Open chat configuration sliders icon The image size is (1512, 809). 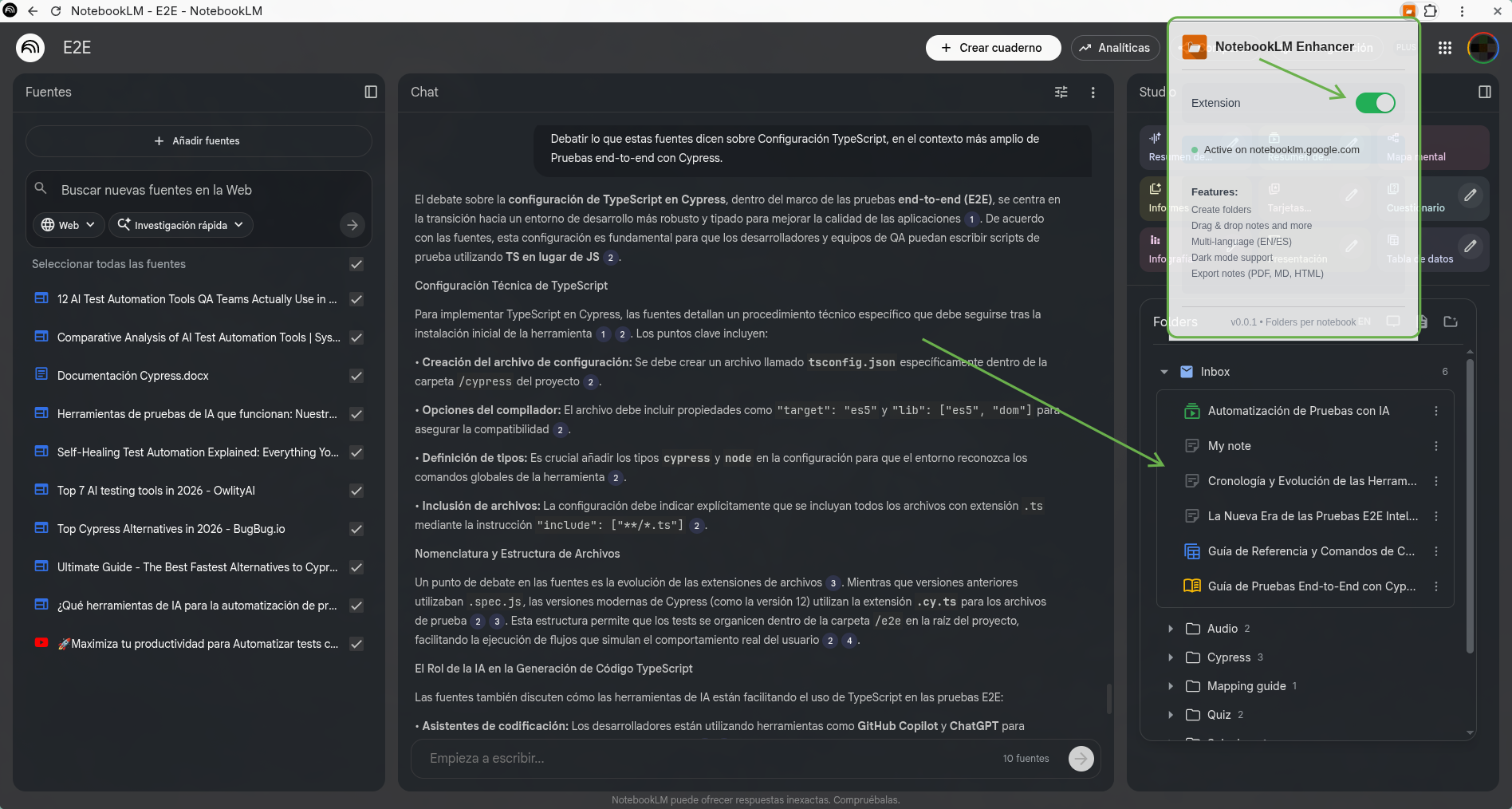(1061, 93)
